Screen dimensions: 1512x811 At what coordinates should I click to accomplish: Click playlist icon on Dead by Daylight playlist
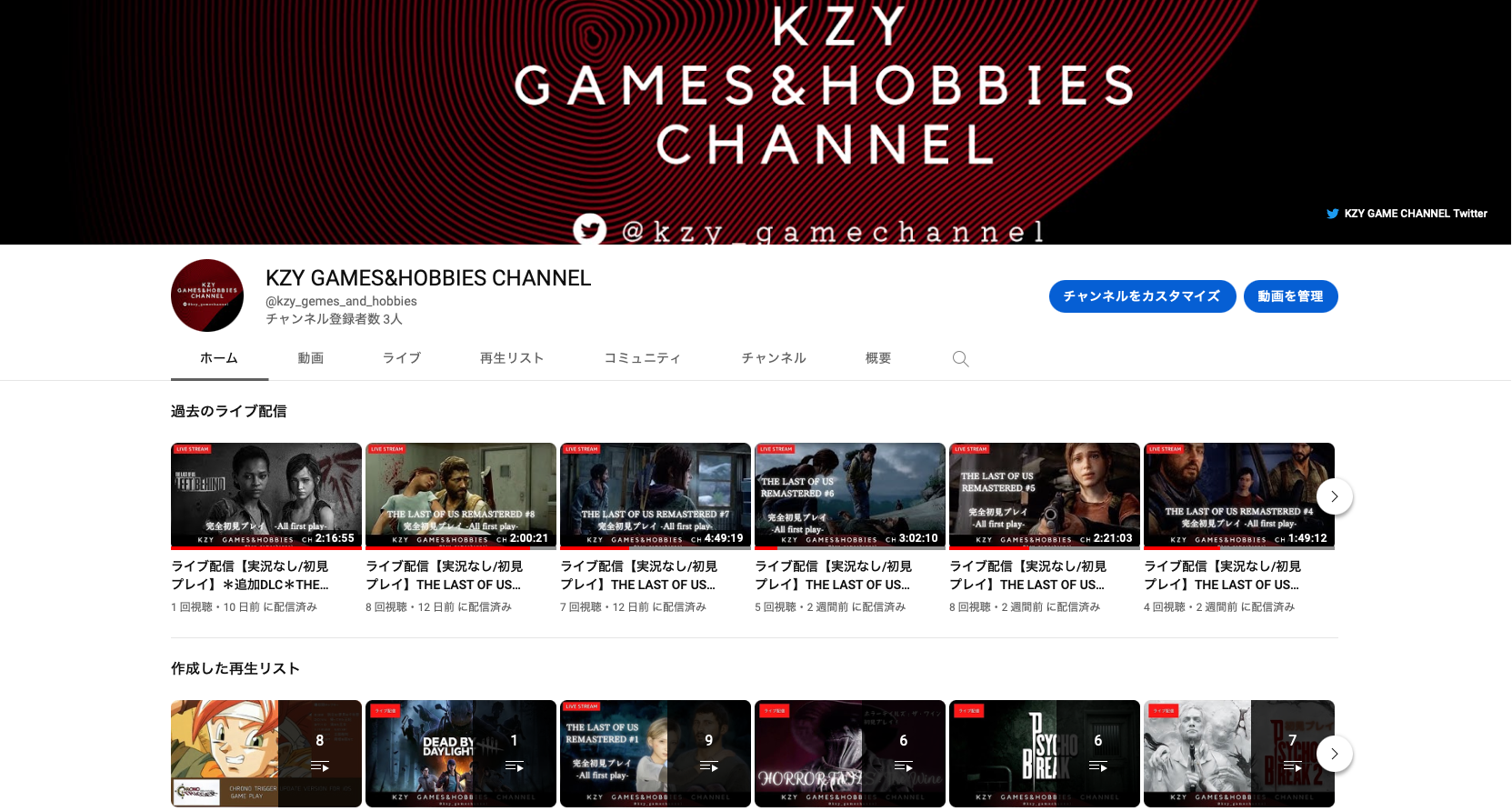(x=514, y=766)
